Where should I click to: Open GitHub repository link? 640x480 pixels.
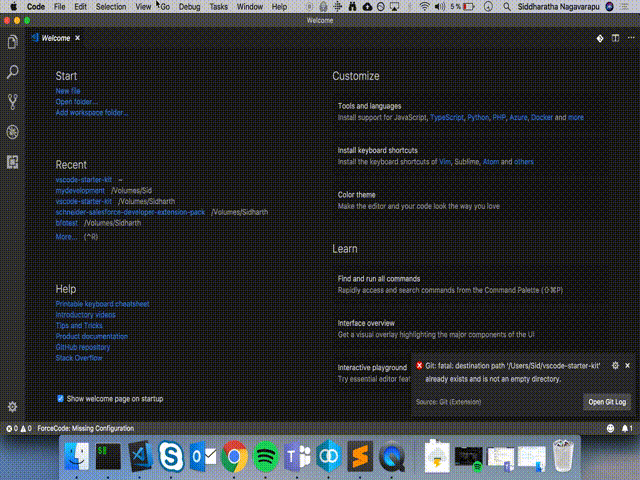pos(82,347)
